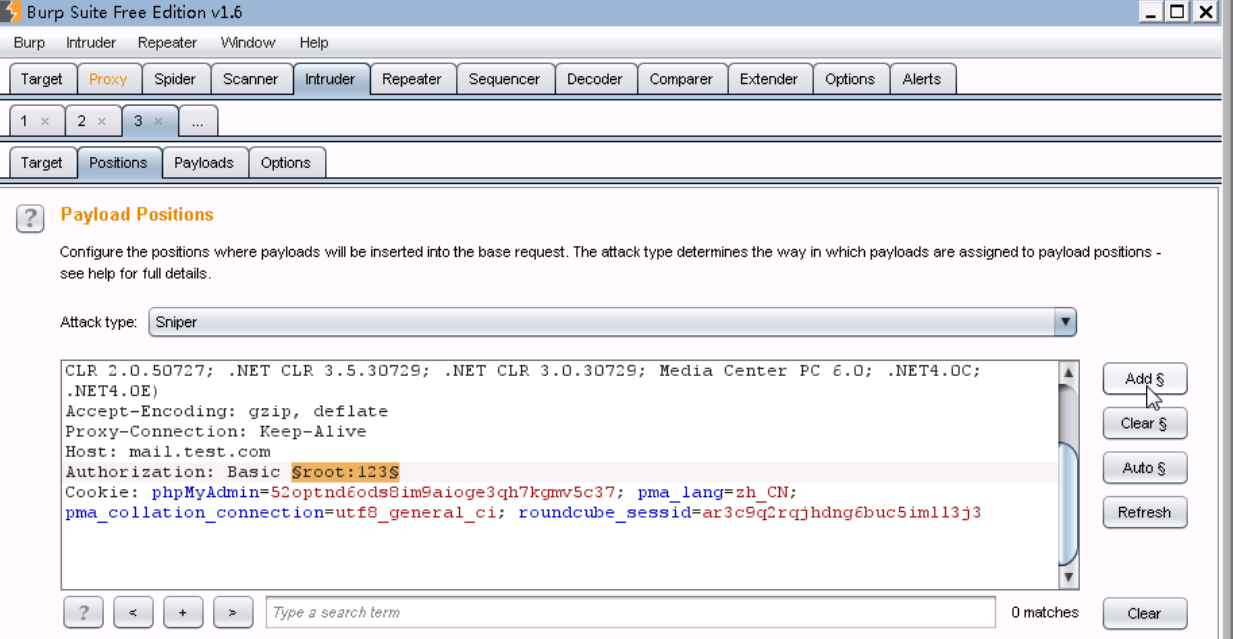Go to previous search match
Image resolution: width=1233 pixels, height=639 pixels.
(133, 613)
